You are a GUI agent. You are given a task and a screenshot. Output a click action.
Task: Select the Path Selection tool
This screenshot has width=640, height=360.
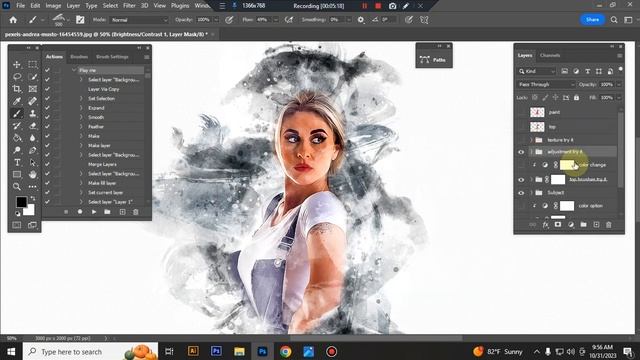coord(33,162)
